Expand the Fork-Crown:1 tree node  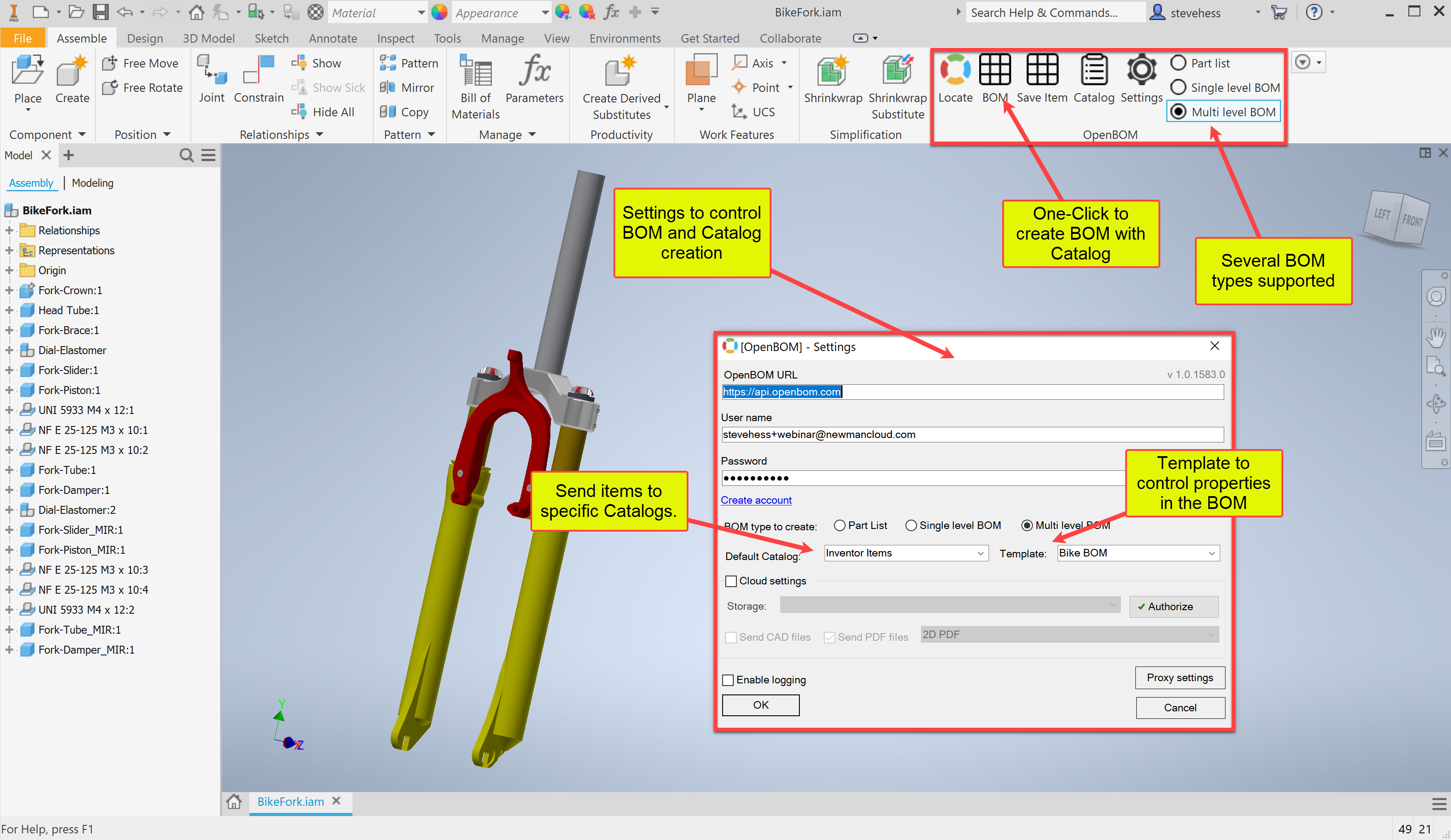(x=9, y=290)
